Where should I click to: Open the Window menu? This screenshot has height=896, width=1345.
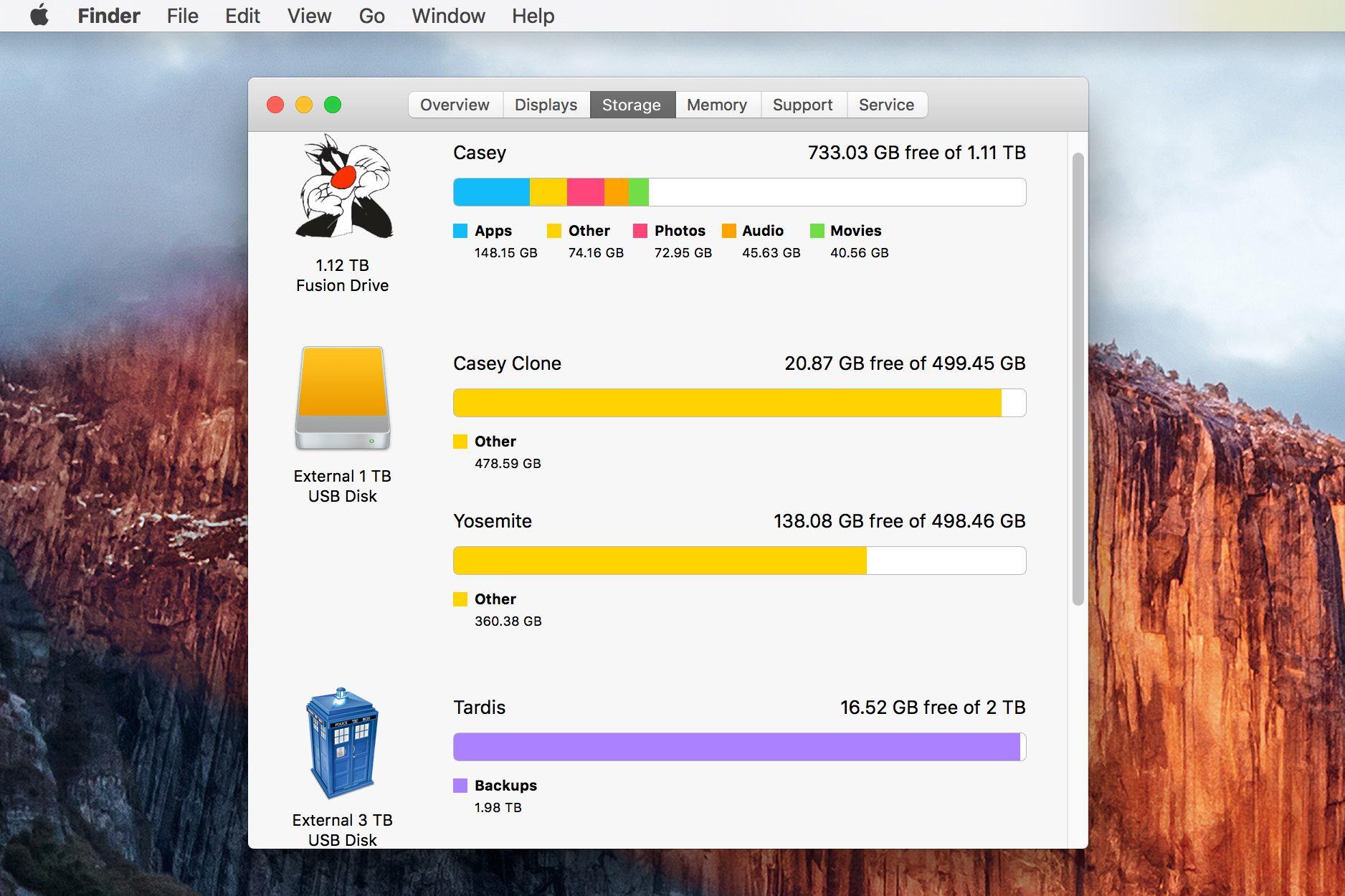point(448,16)
